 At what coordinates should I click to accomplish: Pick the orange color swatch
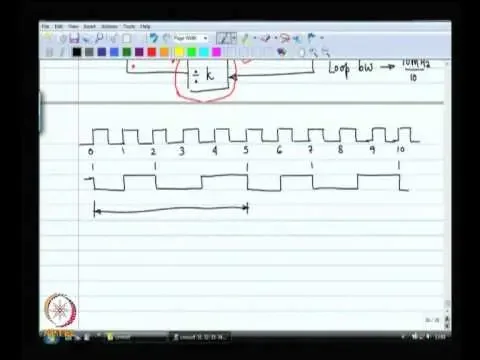point(164,52)
